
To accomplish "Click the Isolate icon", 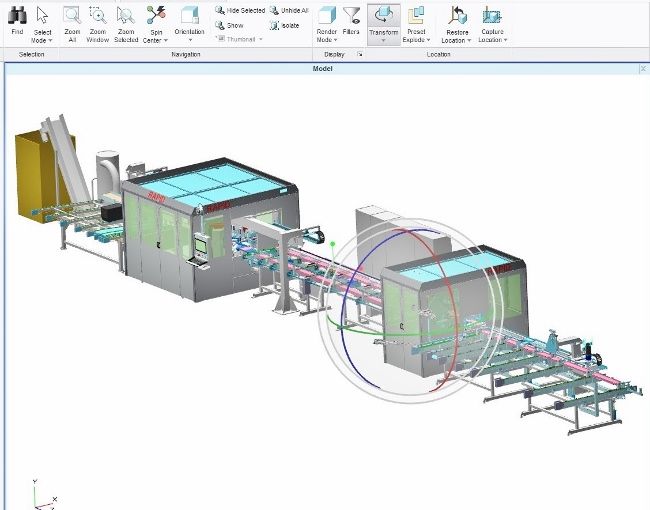I will click(273, 25).
